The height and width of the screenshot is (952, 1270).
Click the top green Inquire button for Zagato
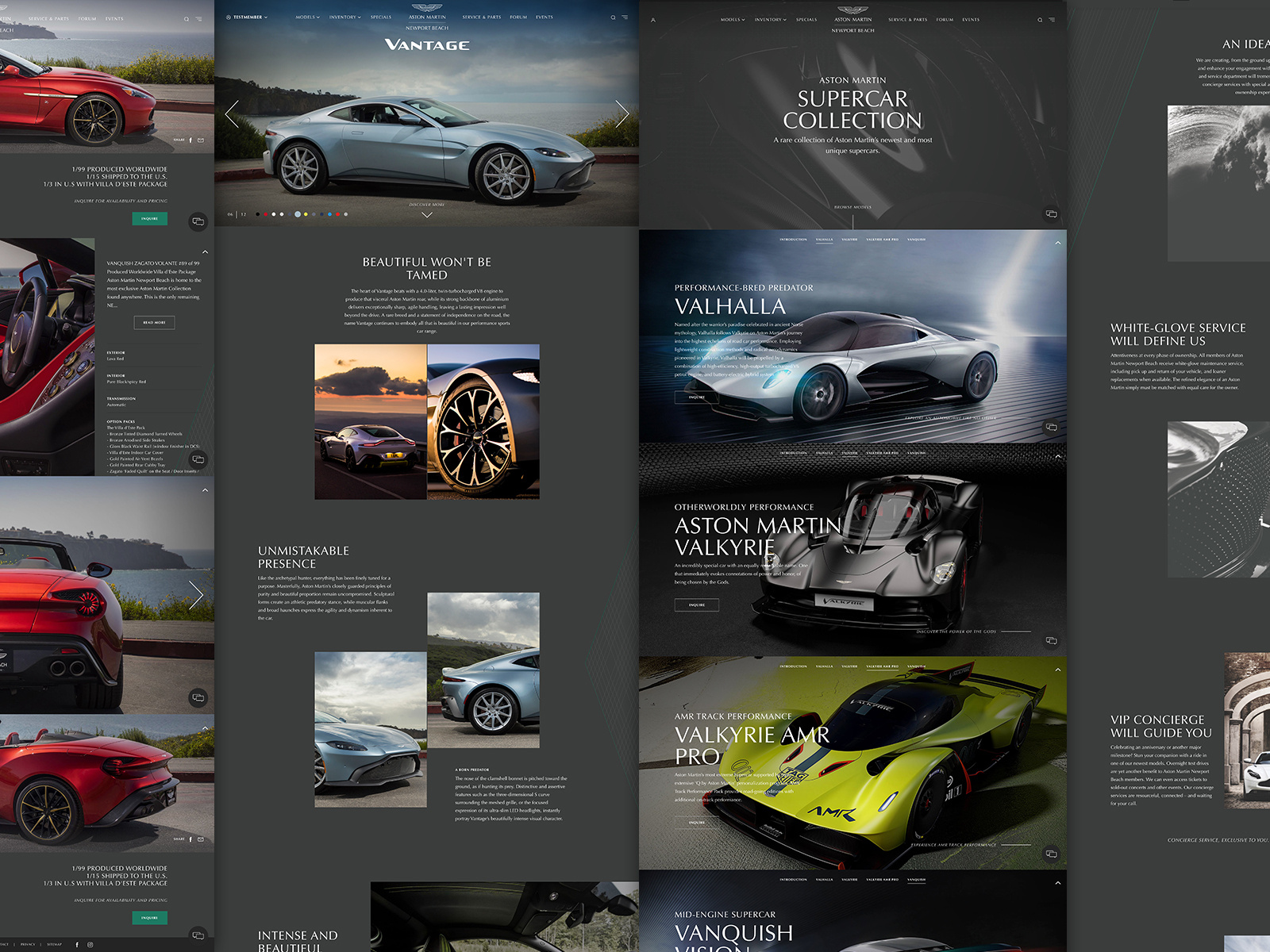(150, 218)
